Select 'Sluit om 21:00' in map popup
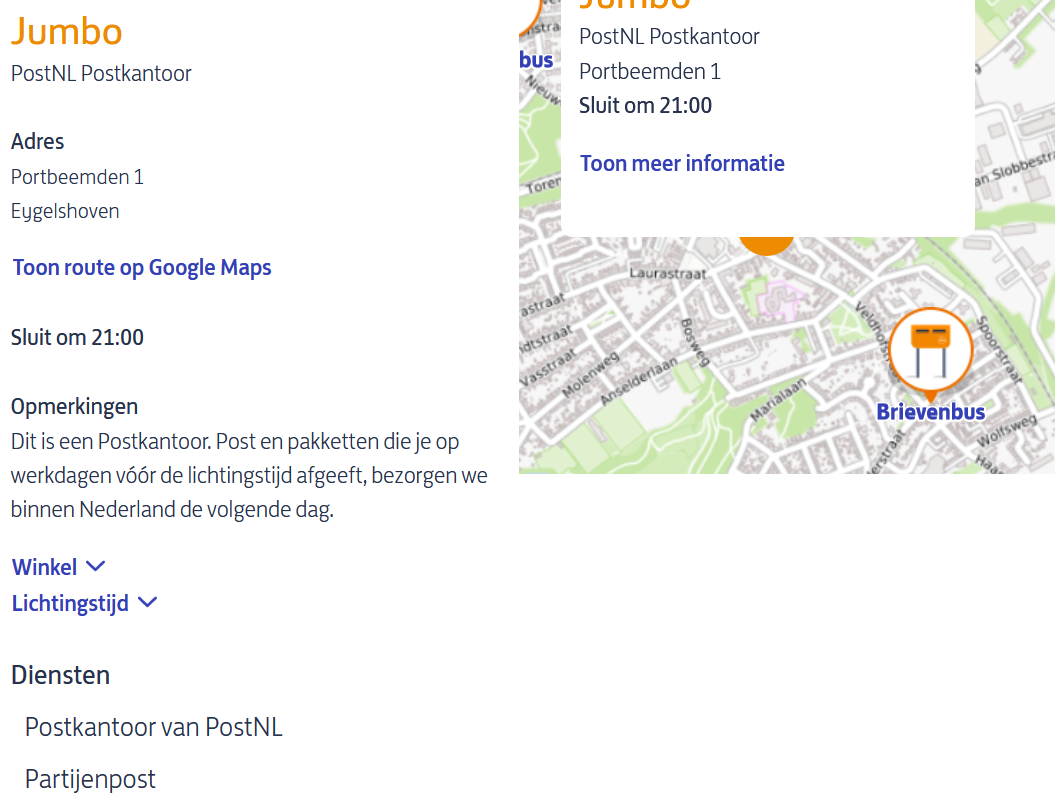Viewport: 1055px width, 803px height. tap(645, 106)
